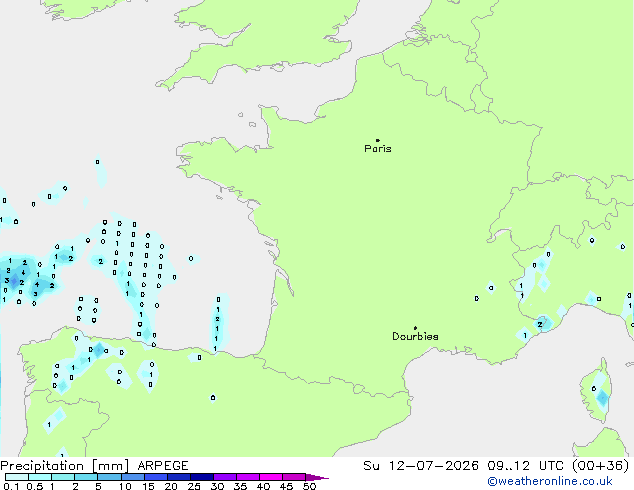This screenshot has height=490, width=634.
Task: Pick the 0.5–1 mm legend color swatch
Action: click(x=40, y=477)
